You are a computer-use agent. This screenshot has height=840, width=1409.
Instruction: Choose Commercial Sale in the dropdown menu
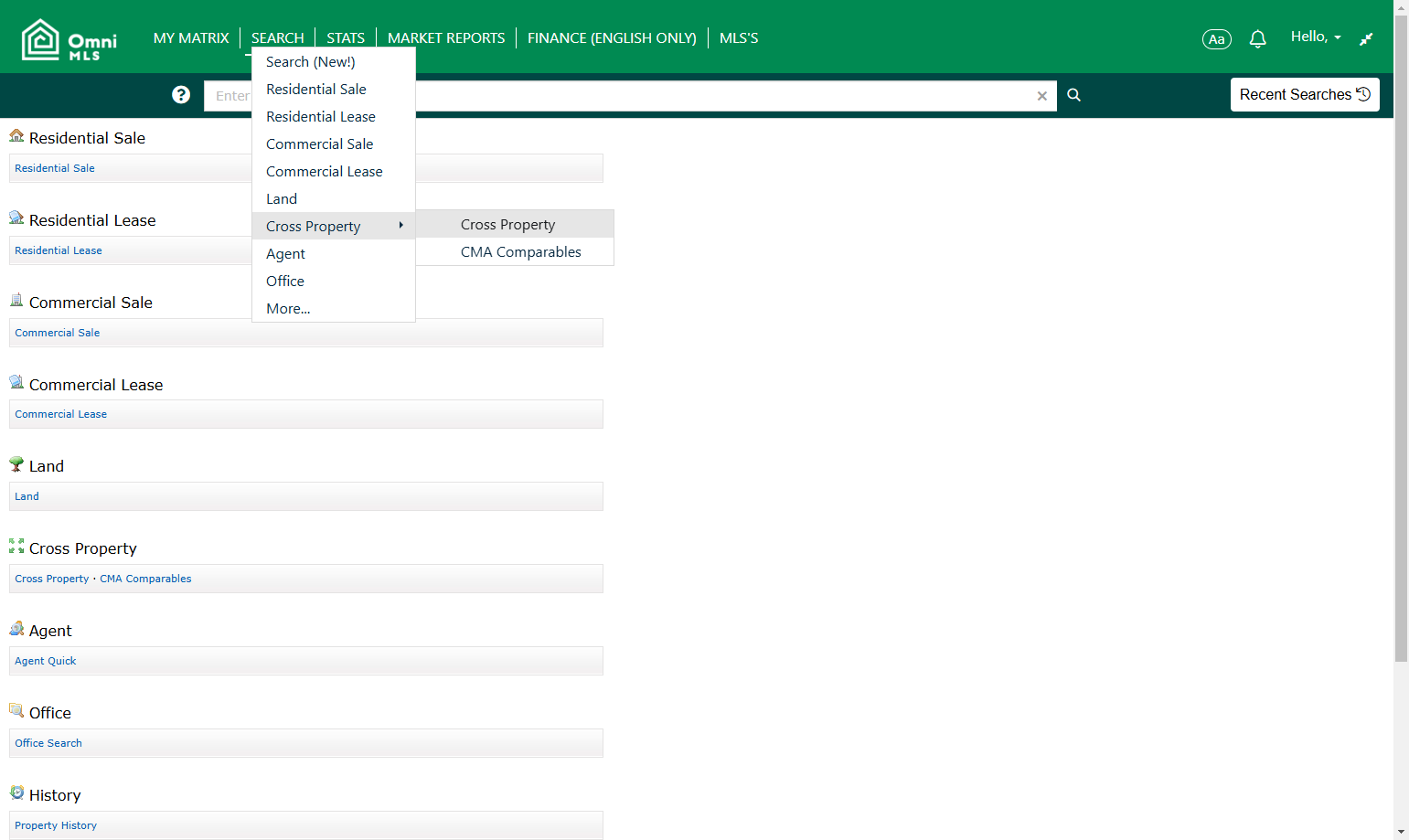[x=334, y=144]
